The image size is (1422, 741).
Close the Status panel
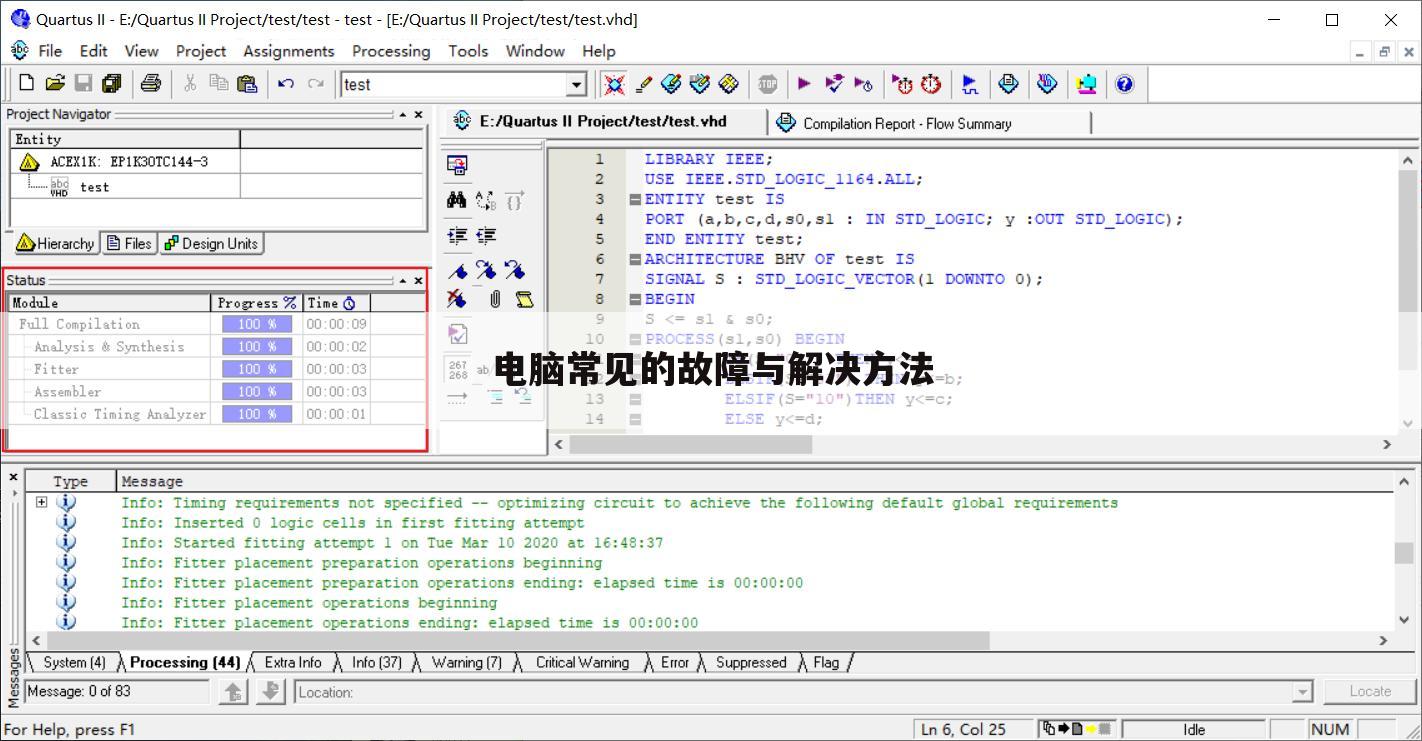pyautogui.click(x=419, y=281)
